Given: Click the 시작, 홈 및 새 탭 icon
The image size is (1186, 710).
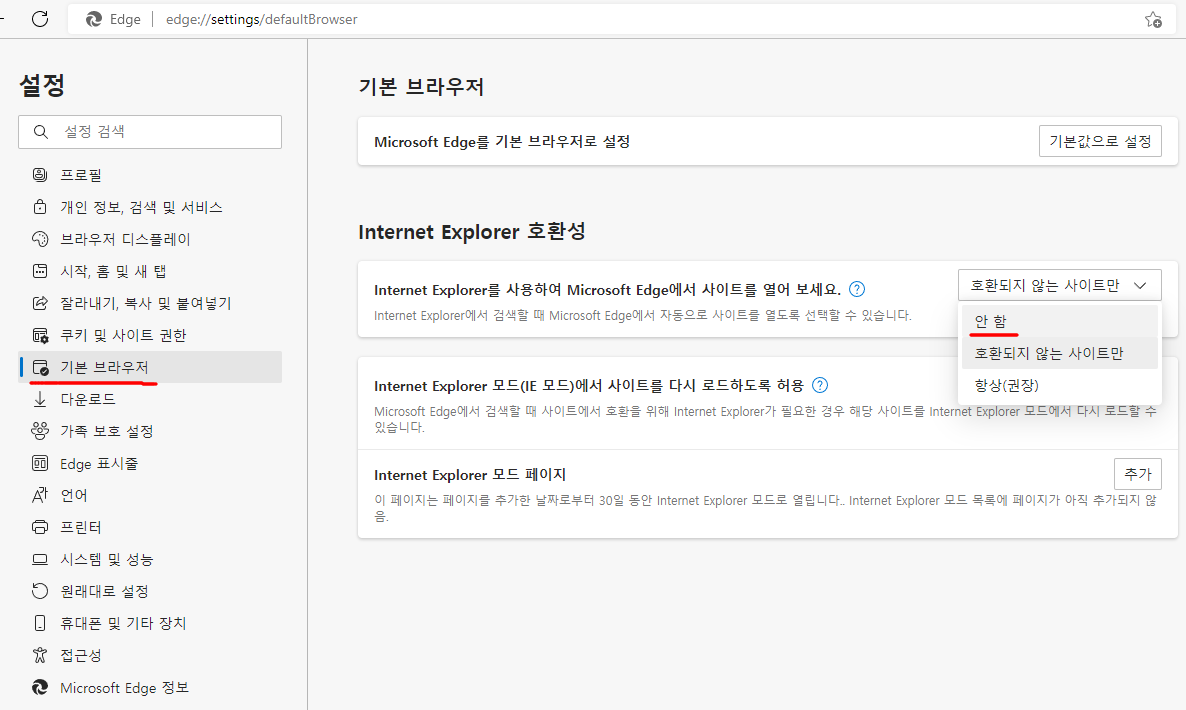Looking at the screenshot, I should click(x=40, y=271).
